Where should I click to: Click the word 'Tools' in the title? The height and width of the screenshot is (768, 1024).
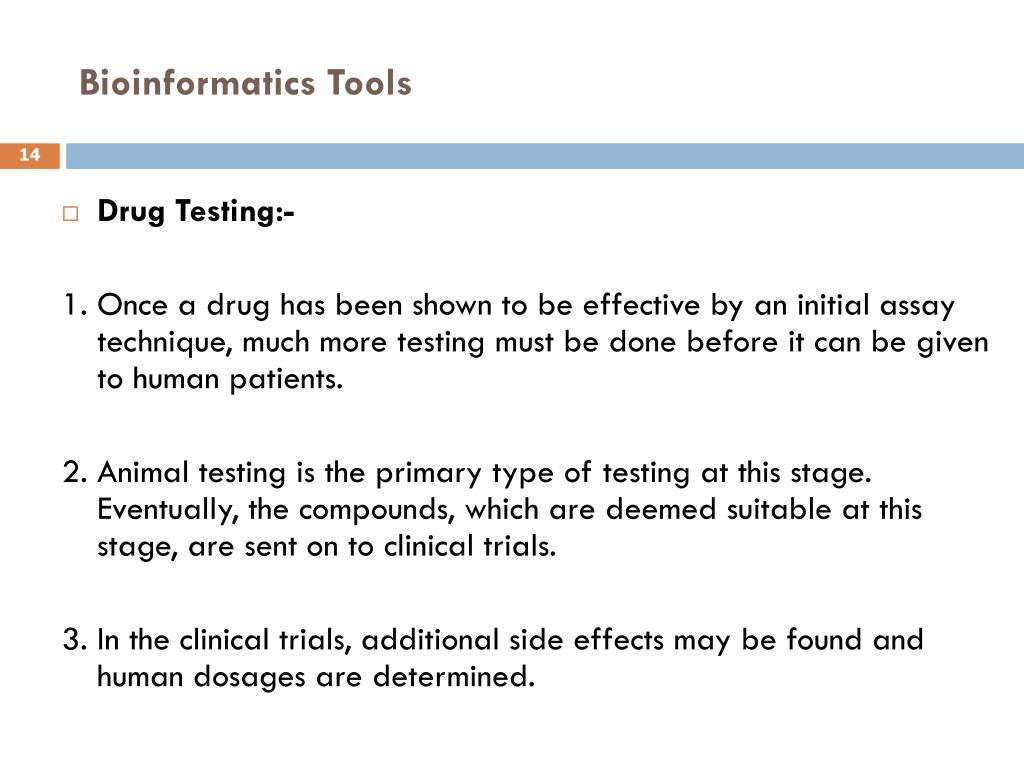pyautogui.click(x=369, y=84)
